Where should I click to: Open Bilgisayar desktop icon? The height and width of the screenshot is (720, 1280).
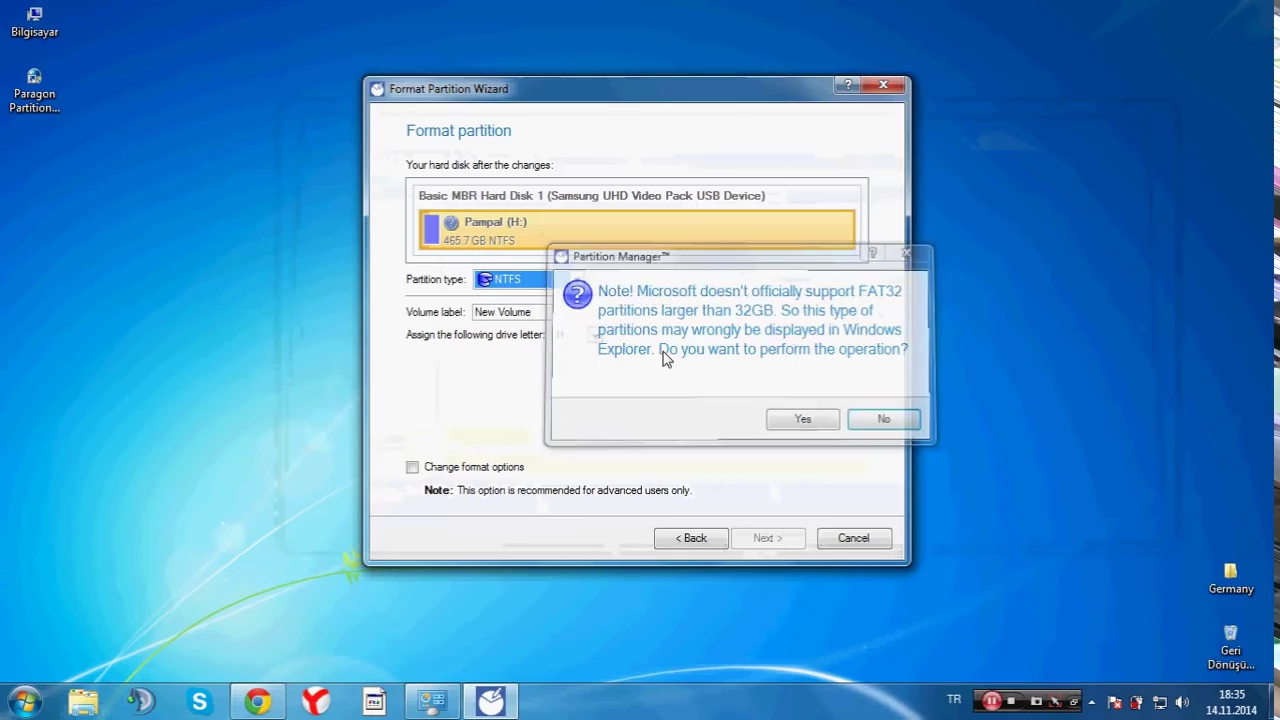[x=34, y=22]
